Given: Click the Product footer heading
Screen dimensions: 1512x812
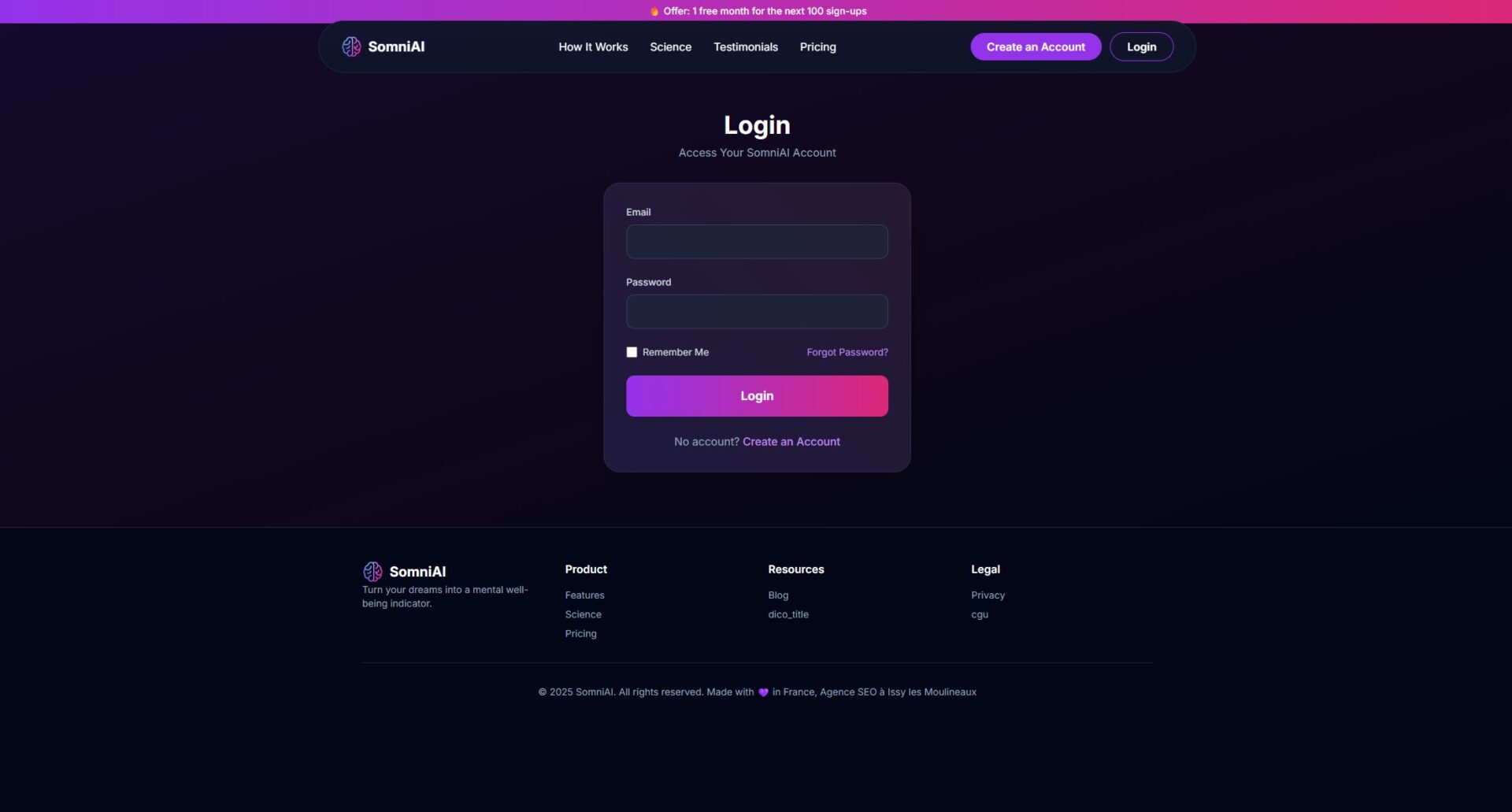Looking at the screenshot, I should click(x=586, y=569).
